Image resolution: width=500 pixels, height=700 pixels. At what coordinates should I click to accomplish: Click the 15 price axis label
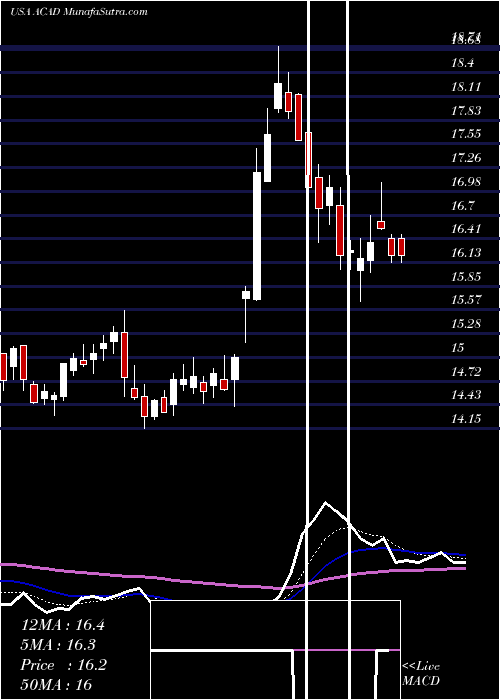pos(458,348)
